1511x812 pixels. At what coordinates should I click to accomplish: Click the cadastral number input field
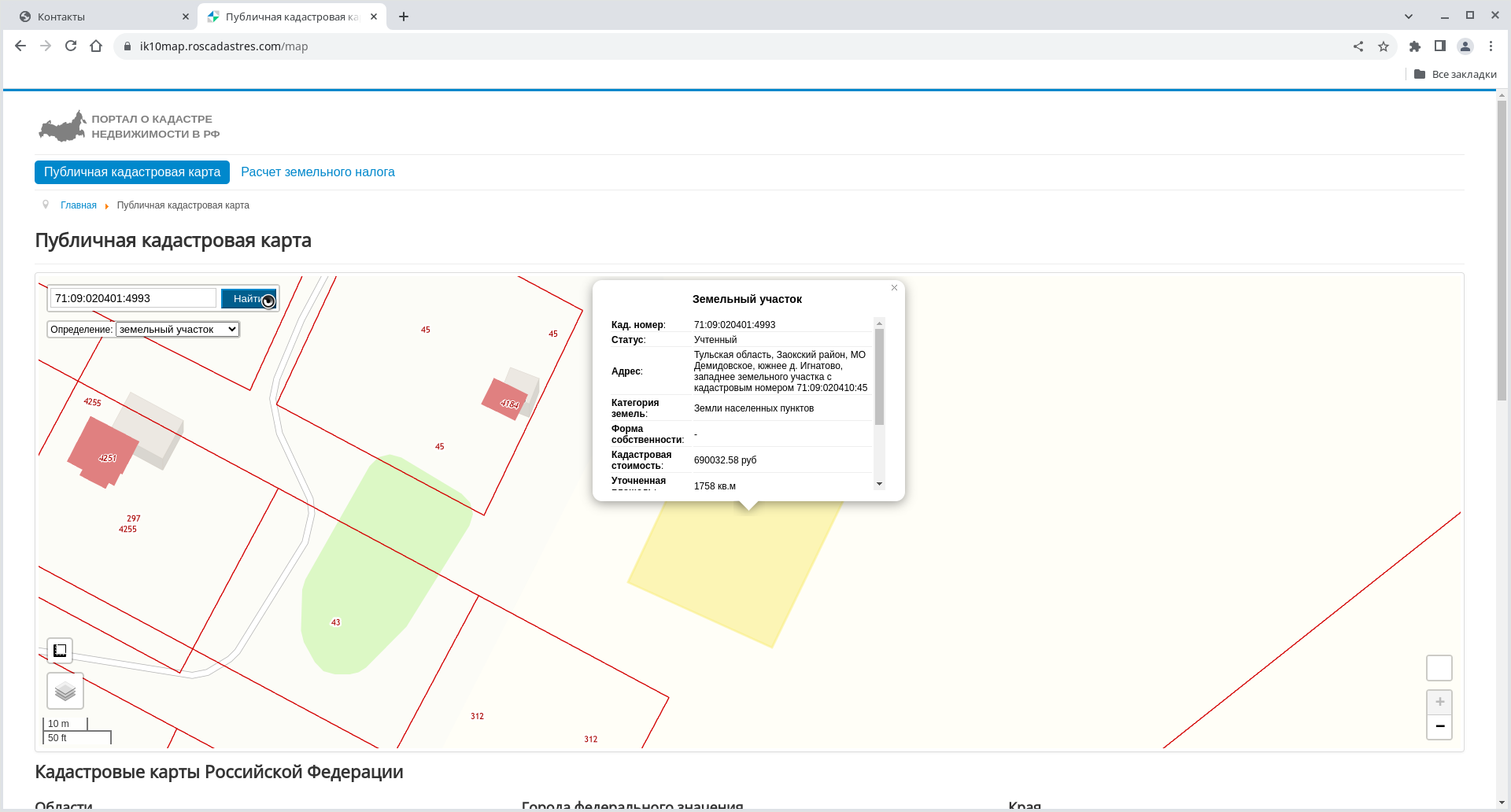(x=133, y=298)
